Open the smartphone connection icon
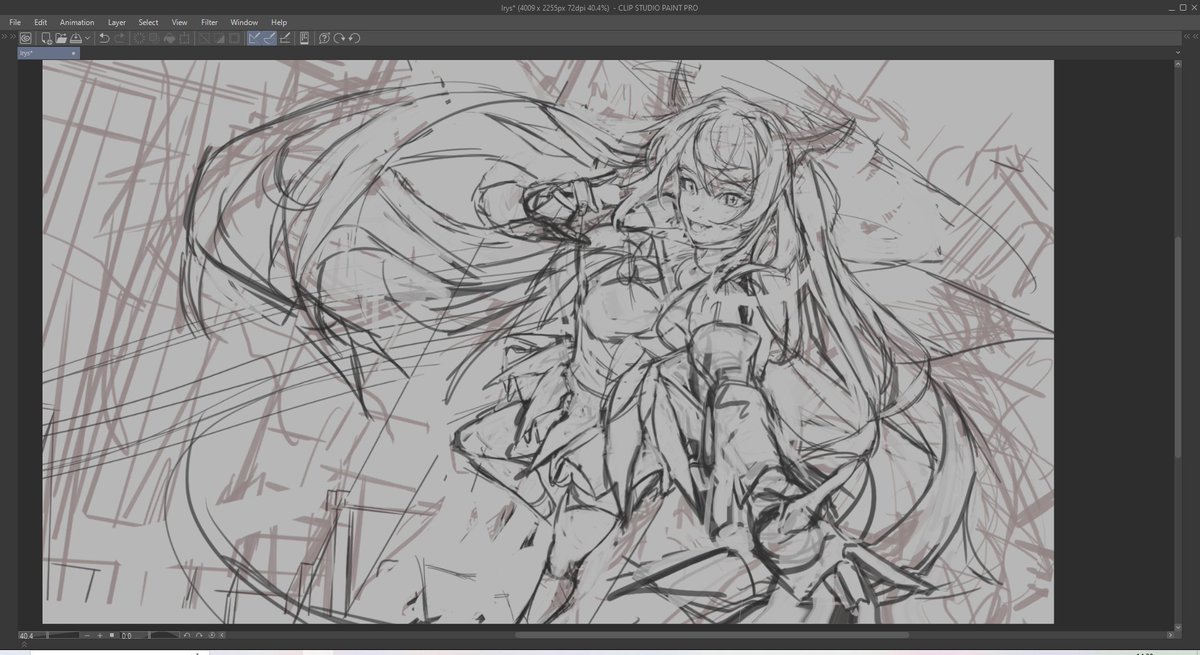This screenshot has height=655, width=1200. 304,38
